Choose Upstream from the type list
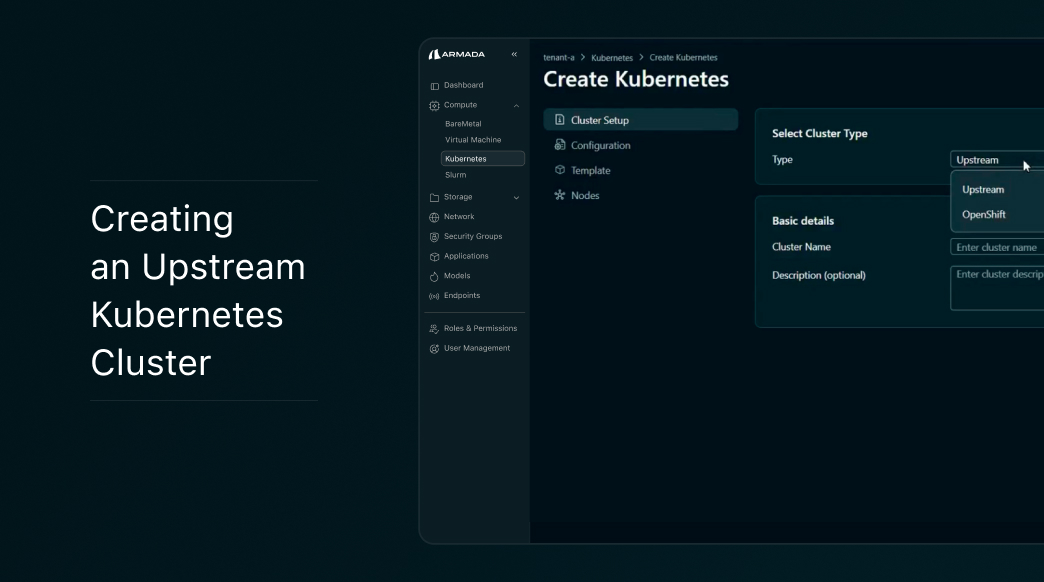Viewport: 1044px width, 582px height. click(983, 190)
